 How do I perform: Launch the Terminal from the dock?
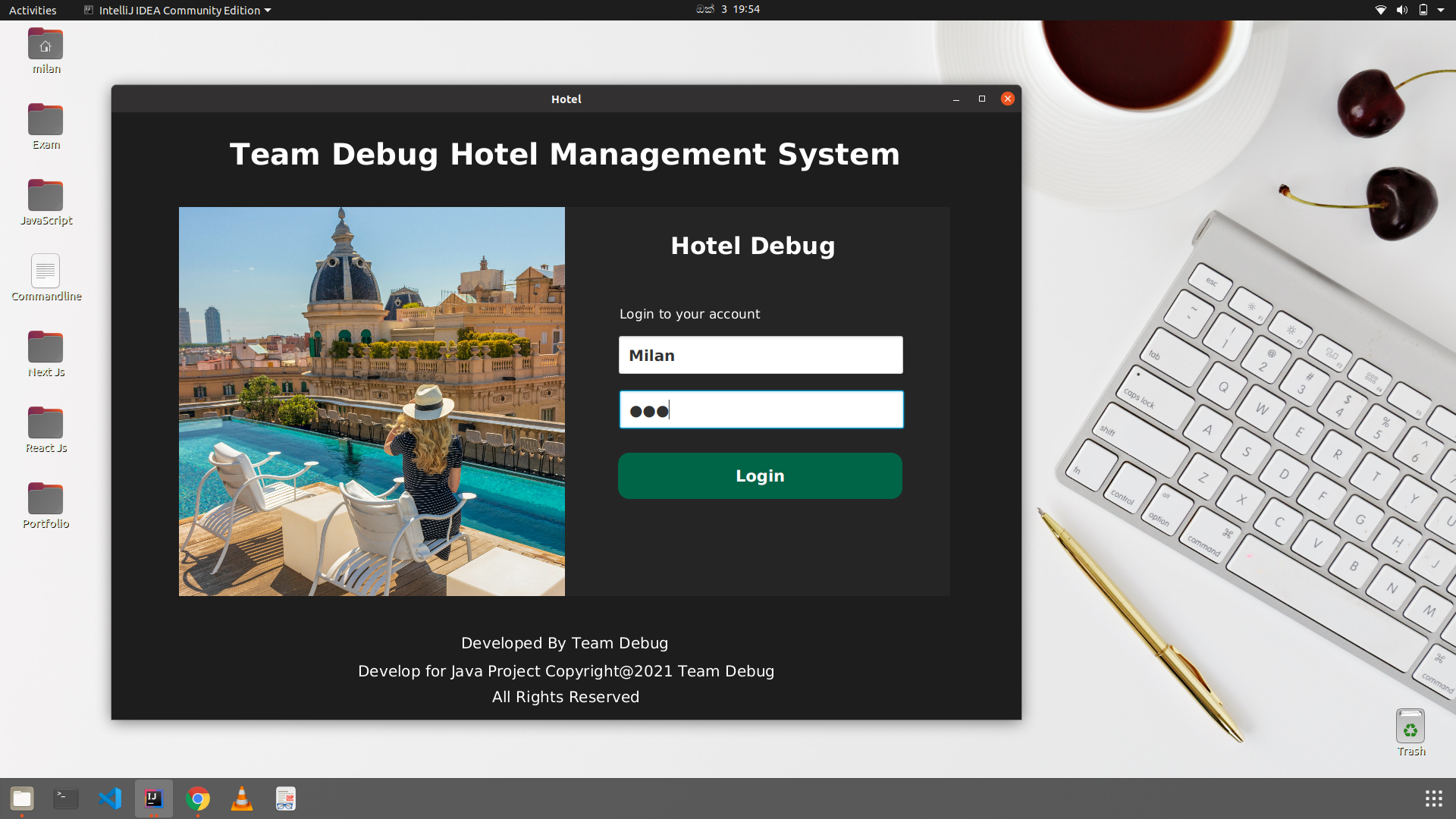65,798
